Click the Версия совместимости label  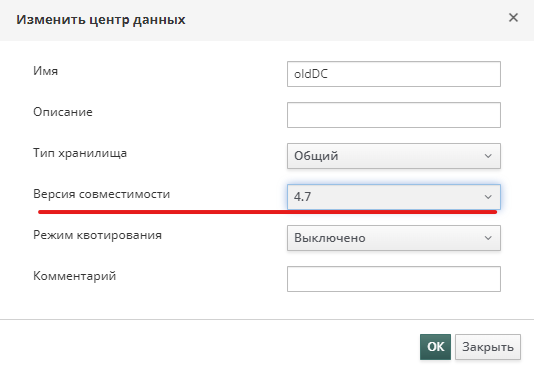click(101, 194)
